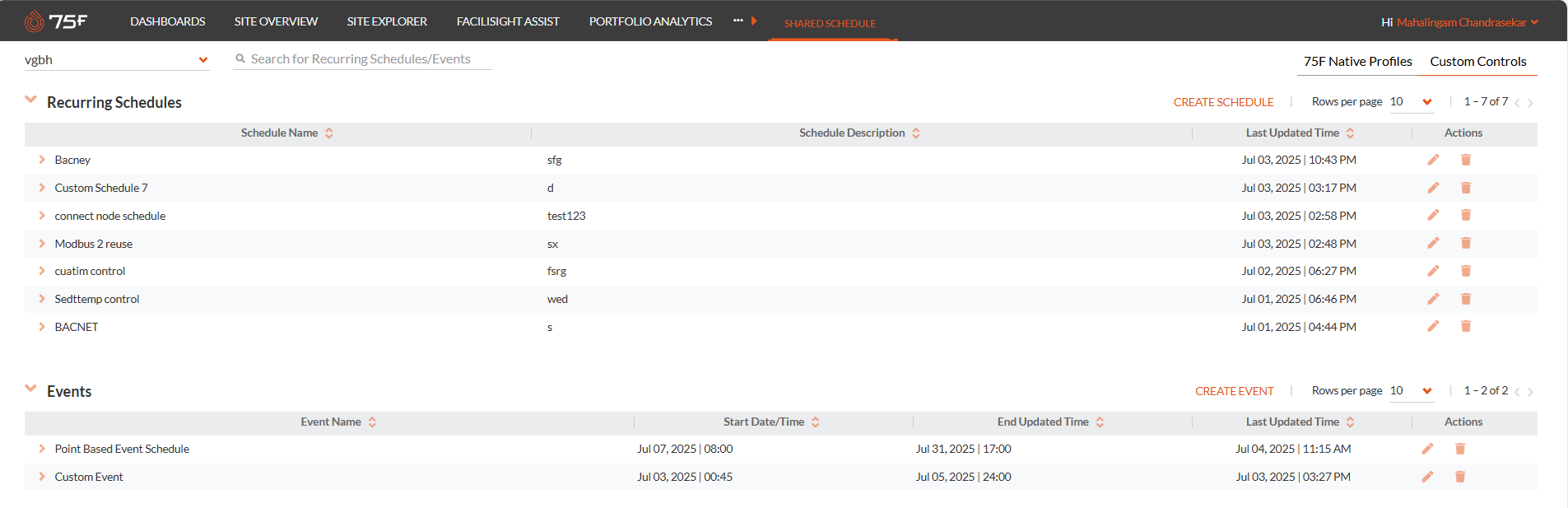The image size is (1568, 508).
Task: Go to previous page of events
Action: click(x=1517, y=392)
